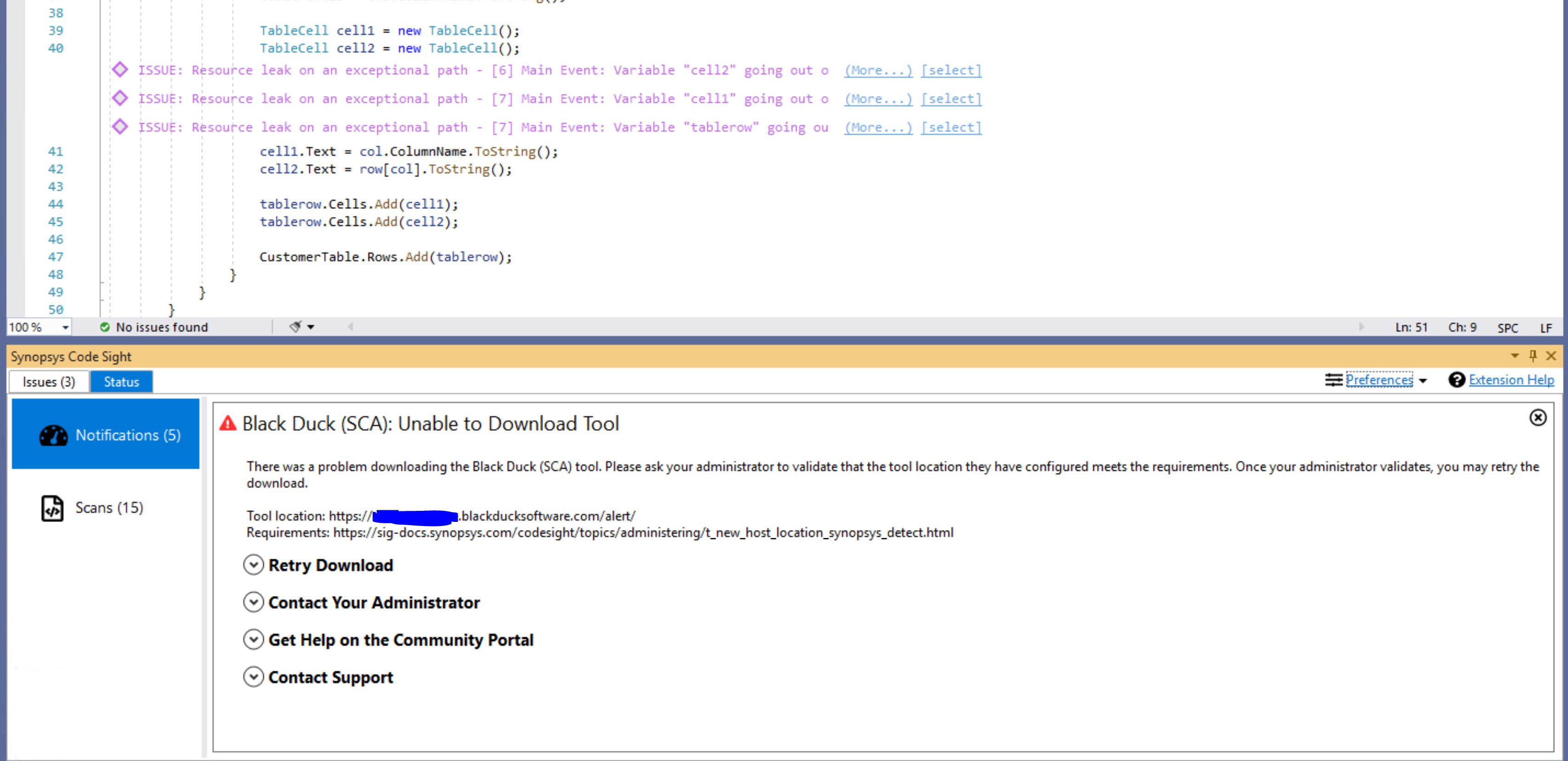Select Scans (15) in the sidebar
This screenshot has width=1568, height=761.
[x=105, y=508]
